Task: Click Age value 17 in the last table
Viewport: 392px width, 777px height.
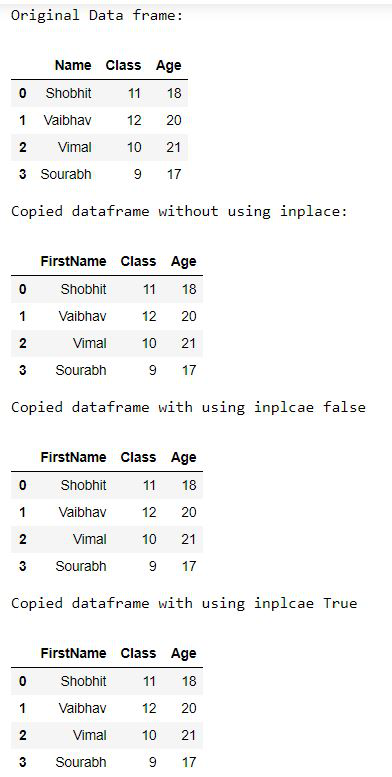Action: pos(188,762)
